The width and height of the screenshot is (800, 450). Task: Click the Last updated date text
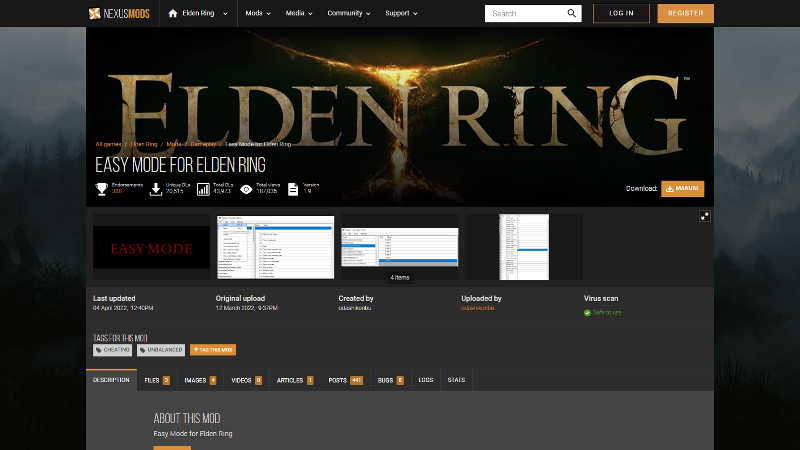pos(123,308)
